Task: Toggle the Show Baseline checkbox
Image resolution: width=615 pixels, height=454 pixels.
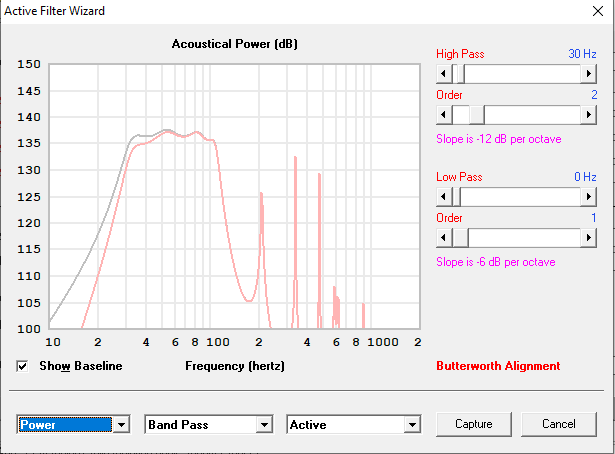Action: click(22, 366)
